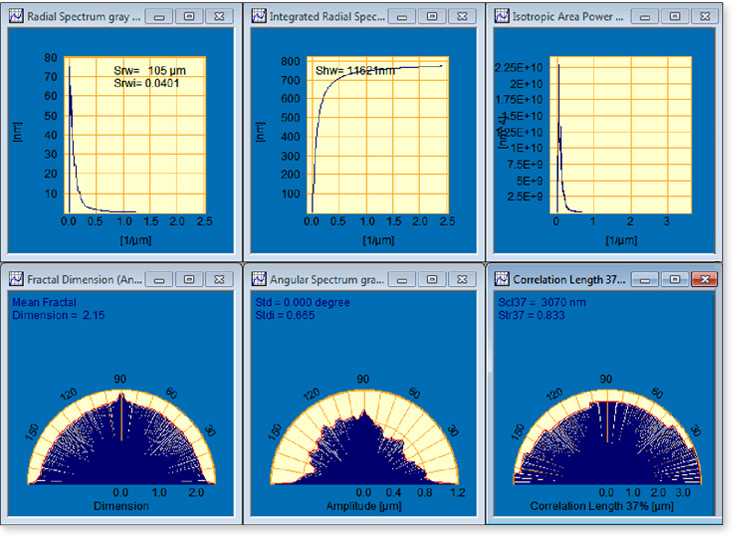Select the Isotropic Area Power title bar text
The width and height of the screenshot is (735, 541).
tap(568, 16)
